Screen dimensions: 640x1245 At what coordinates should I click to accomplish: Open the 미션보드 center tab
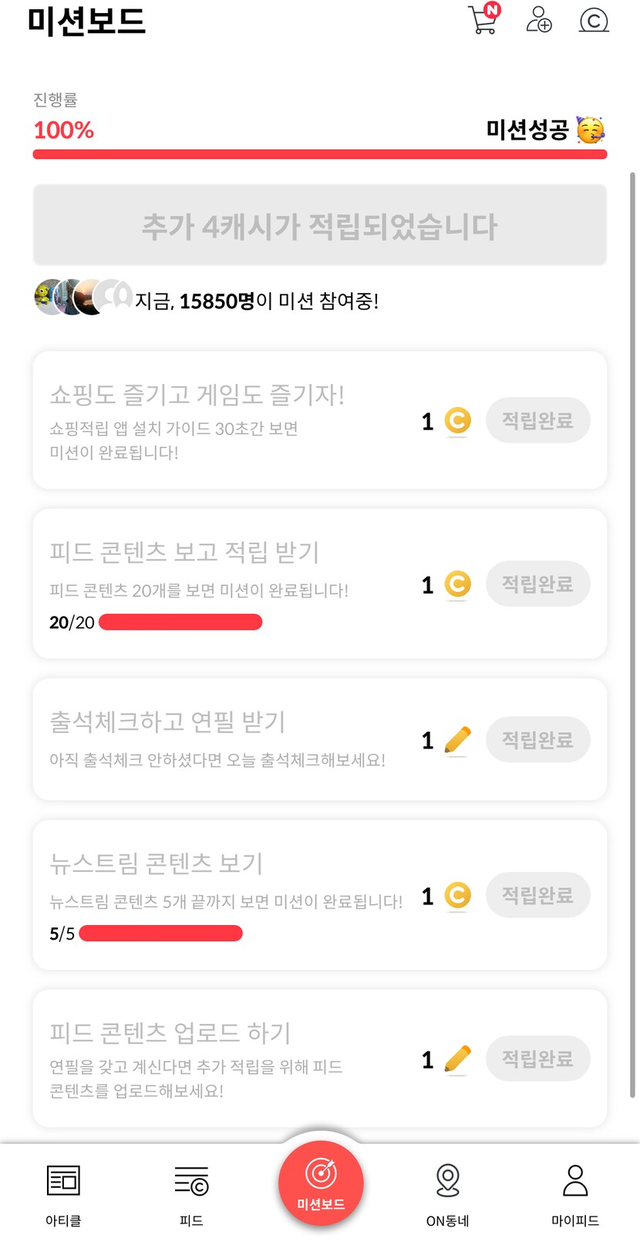click(320, 1183)
